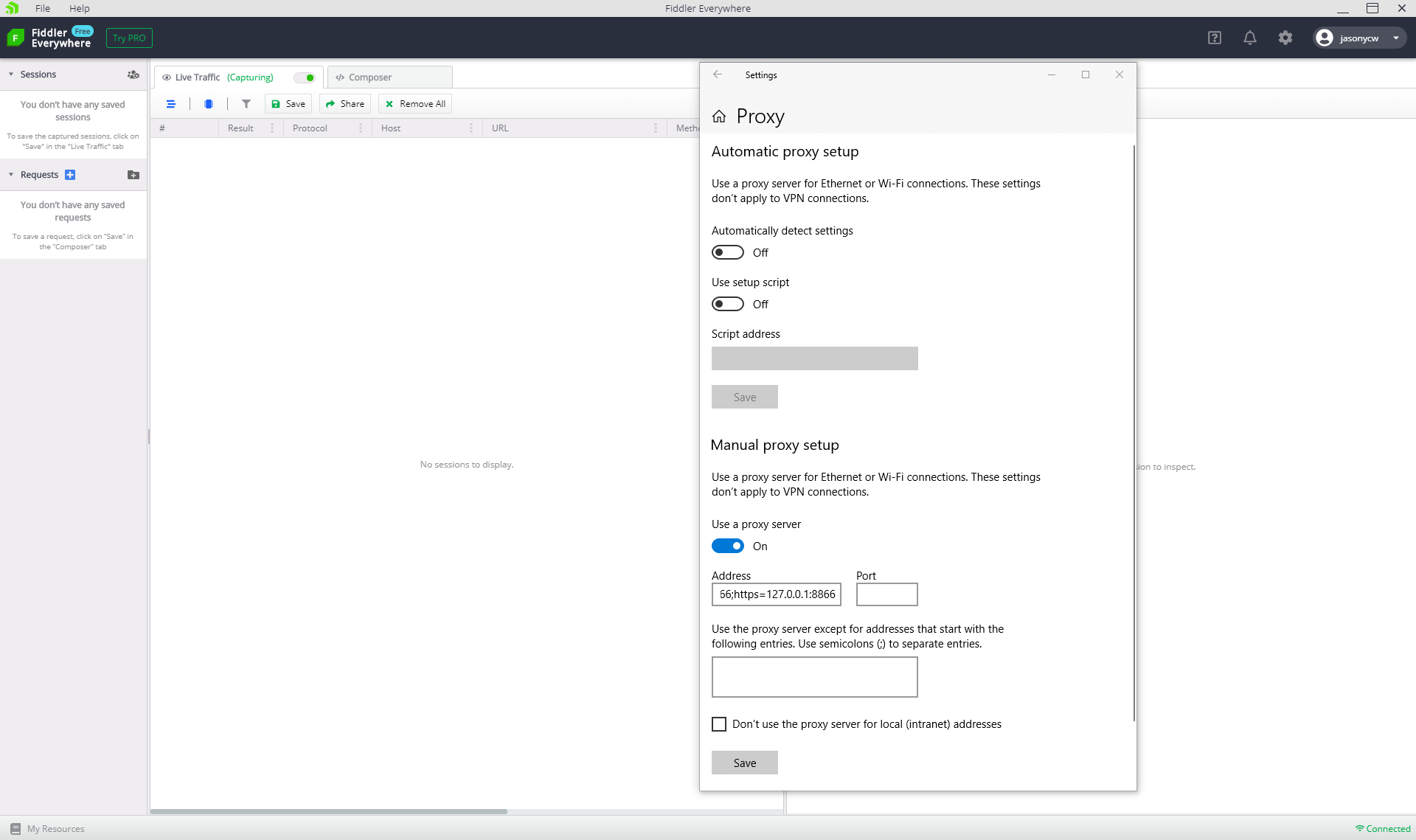Click the shared sessions people icon

click(133, 74)
